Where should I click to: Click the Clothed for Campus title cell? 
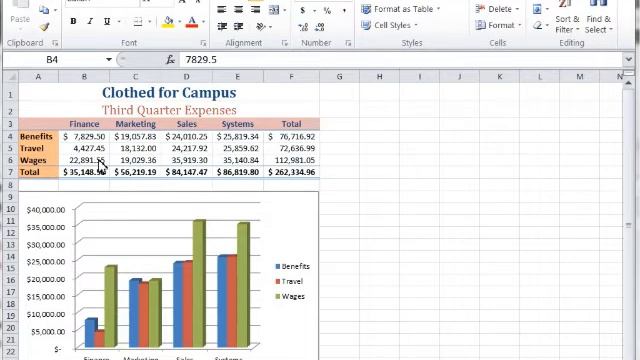point(169,93)
